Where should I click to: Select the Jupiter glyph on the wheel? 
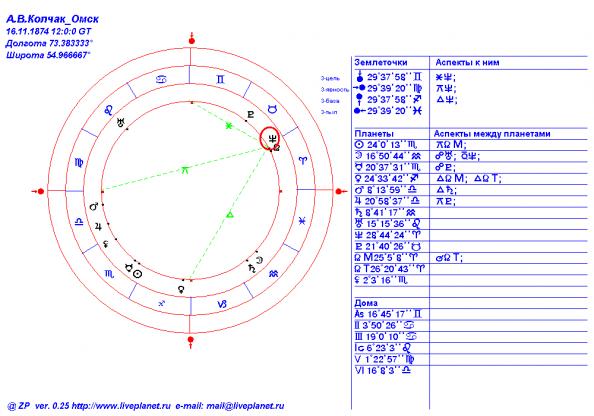(98, 227)
